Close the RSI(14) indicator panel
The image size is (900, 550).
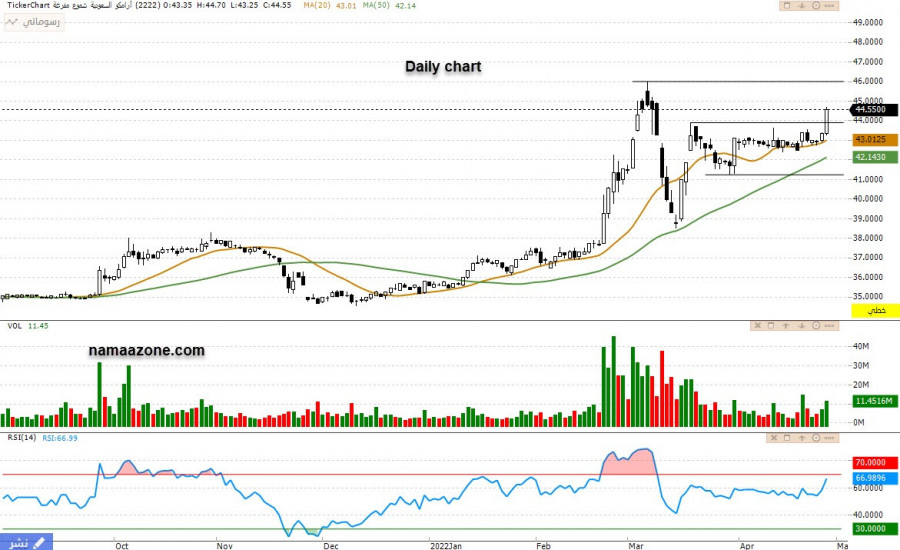click(773, 438)
